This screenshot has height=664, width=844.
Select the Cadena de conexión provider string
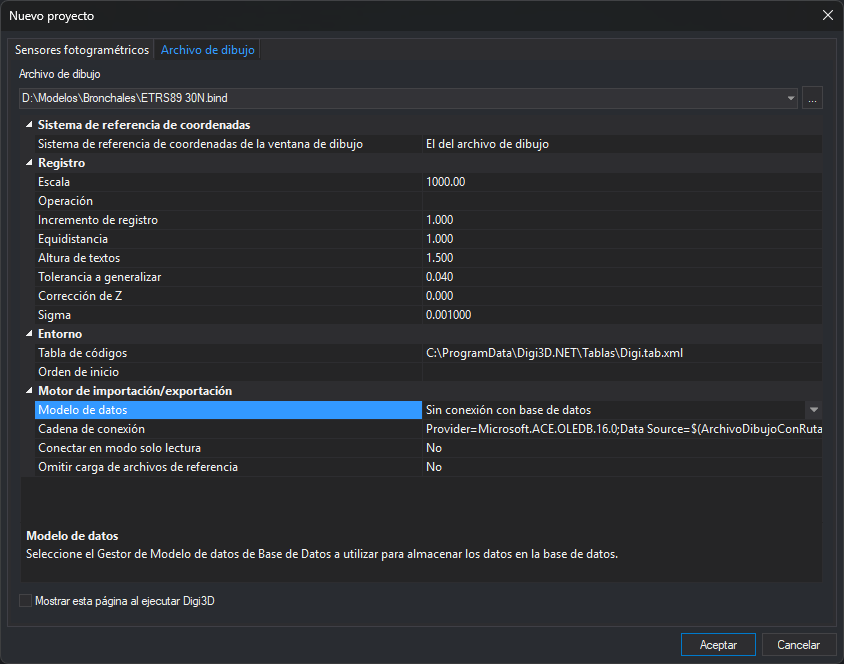pyautogui.click(x=622, y=429)
